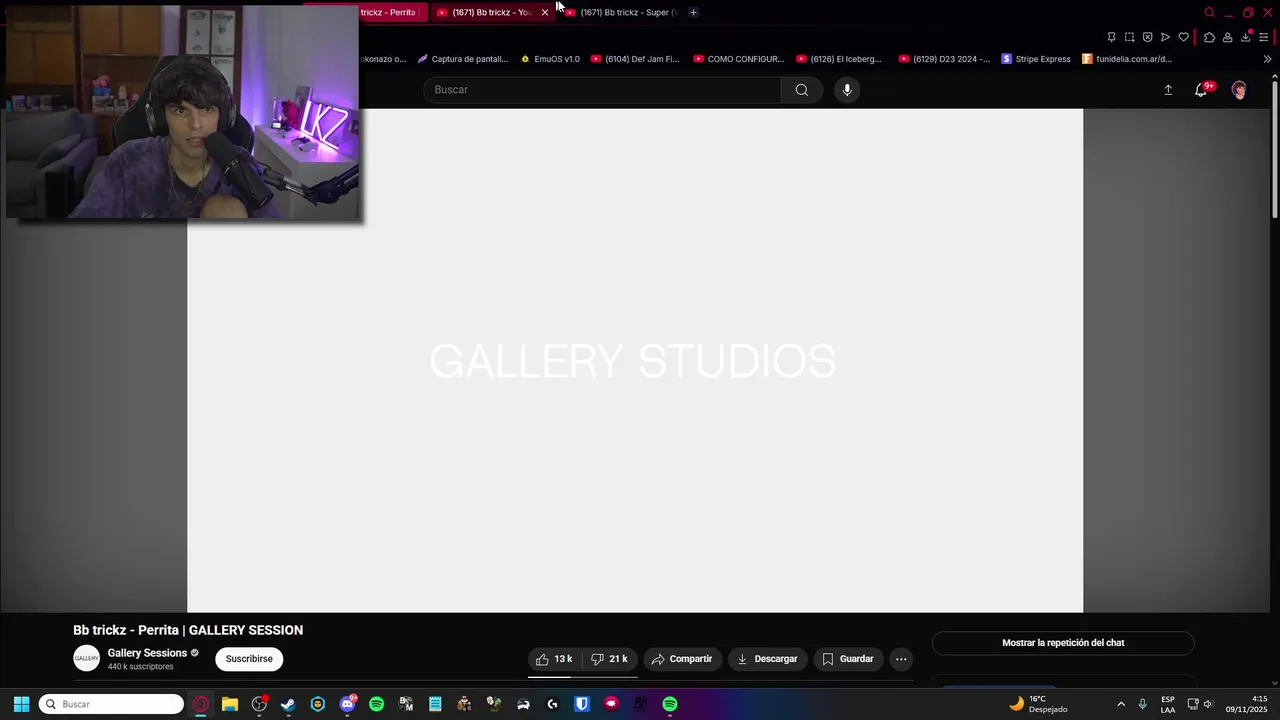Click Compartir share button

click(x=681, y=659)
